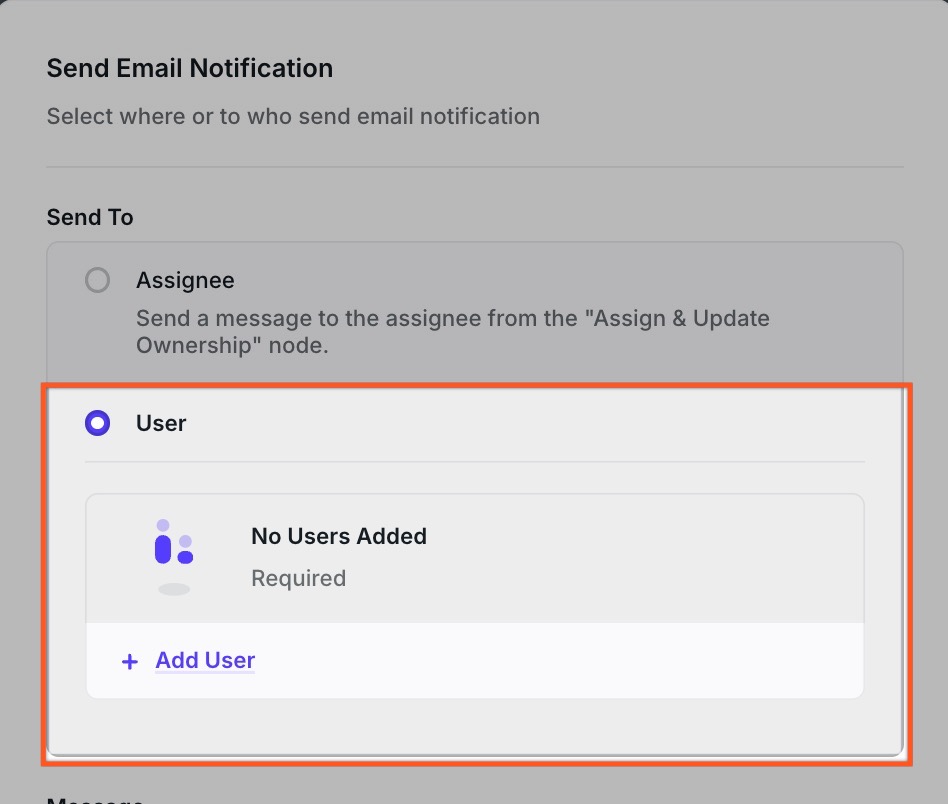Choose the User option label

point(161,423)
